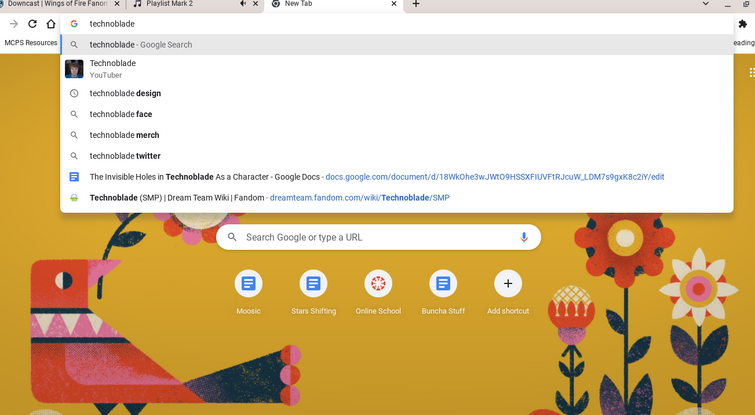Click the Google Docs icon in suggestions
Screen dimensions: 755x415
(74, 177)
